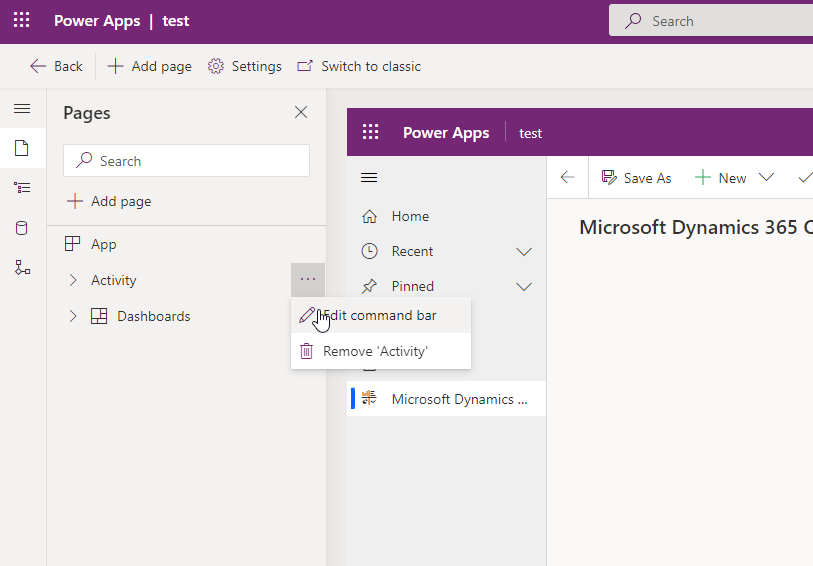Expand the Activity page chevron
Viewport: 813px width, 566px height.
73,280
